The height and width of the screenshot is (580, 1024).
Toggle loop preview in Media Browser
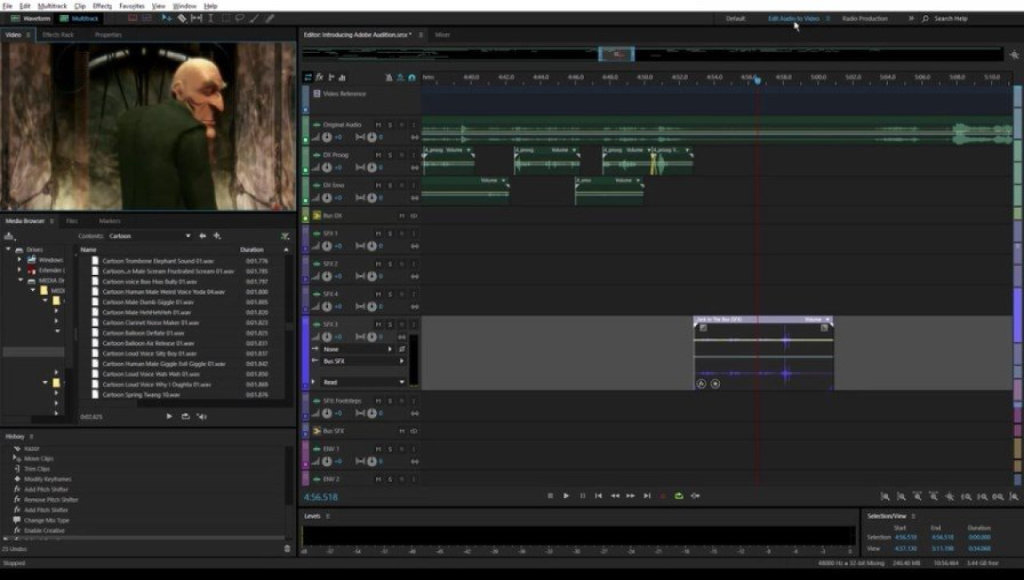(185, 416)
